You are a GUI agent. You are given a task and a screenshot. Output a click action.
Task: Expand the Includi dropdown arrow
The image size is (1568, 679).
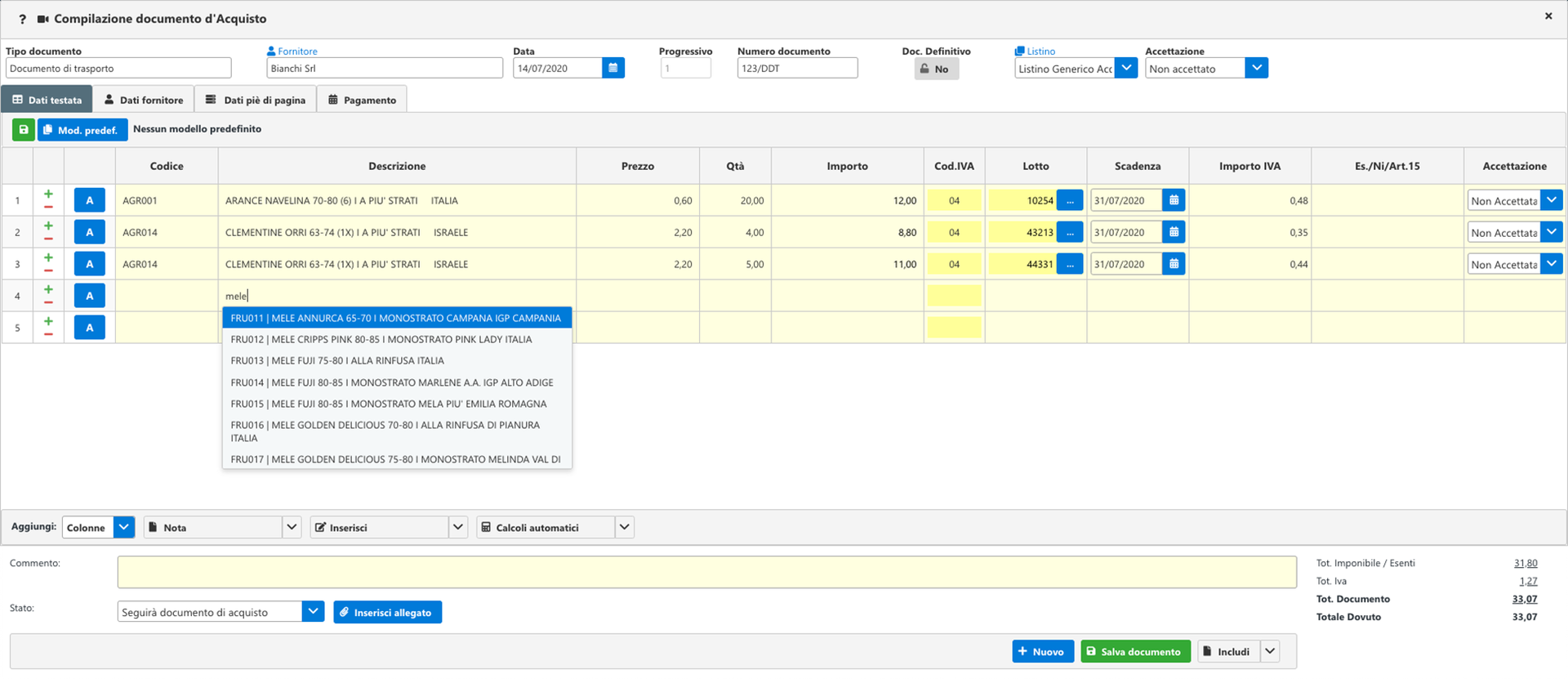coord(1270,651)
